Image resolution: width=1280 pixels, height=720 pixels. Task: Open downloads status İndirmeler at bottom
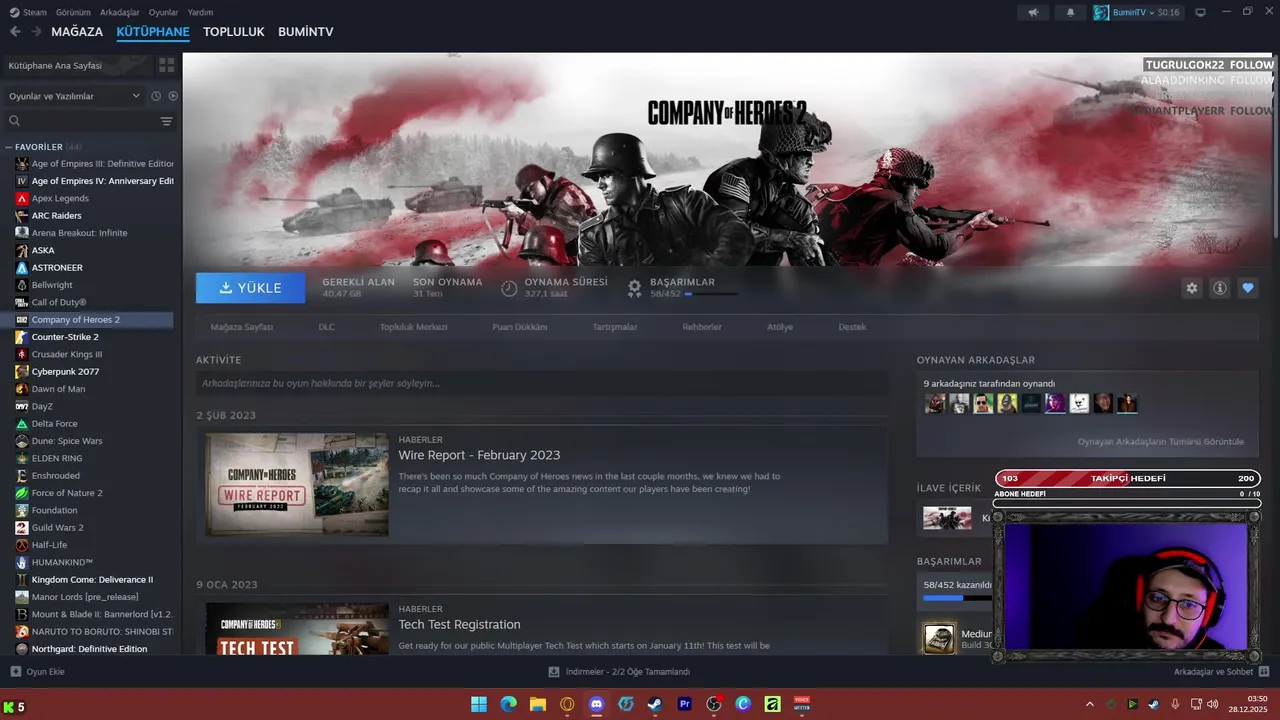coord(620,672)
